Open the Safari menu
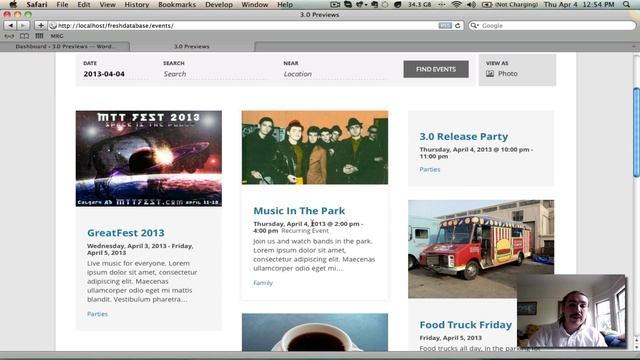 pyautogui.click(x=37, y=4)
